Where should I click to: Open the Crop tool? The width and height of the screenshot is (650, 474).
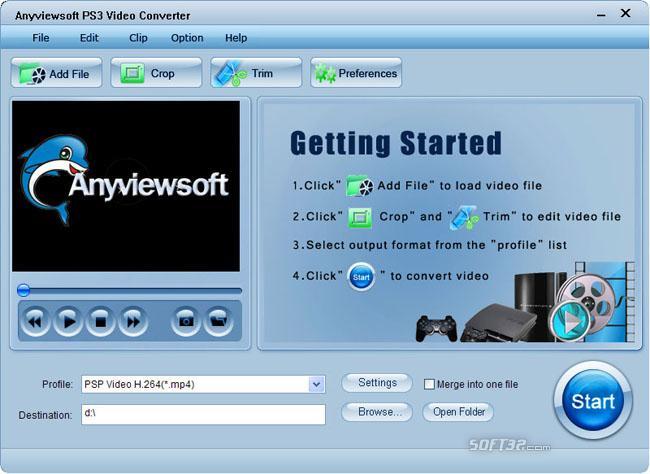coord(156,73)
